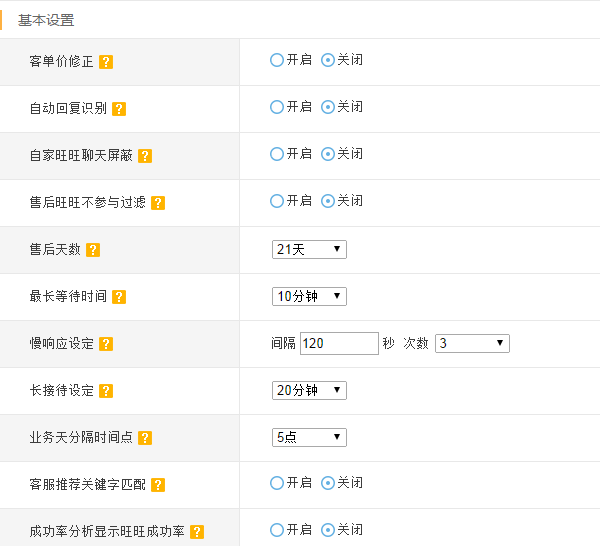Open help icon beside 客单价修正
Viewport: 600px width, 546px height.
click(x=106, y=62)
